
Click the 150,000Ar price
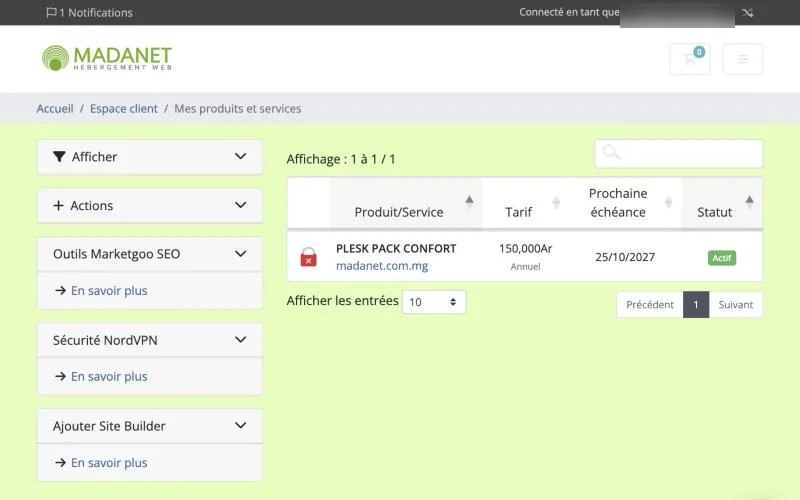[x=526, y=248]
